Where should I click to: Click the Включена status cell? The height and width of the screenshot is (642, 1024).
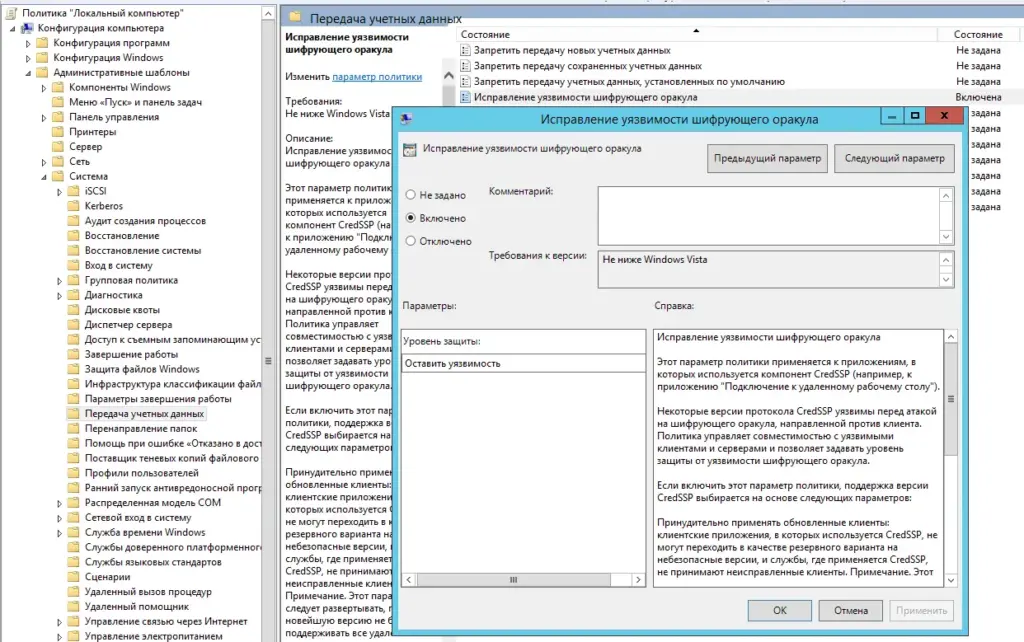[978, 97]
